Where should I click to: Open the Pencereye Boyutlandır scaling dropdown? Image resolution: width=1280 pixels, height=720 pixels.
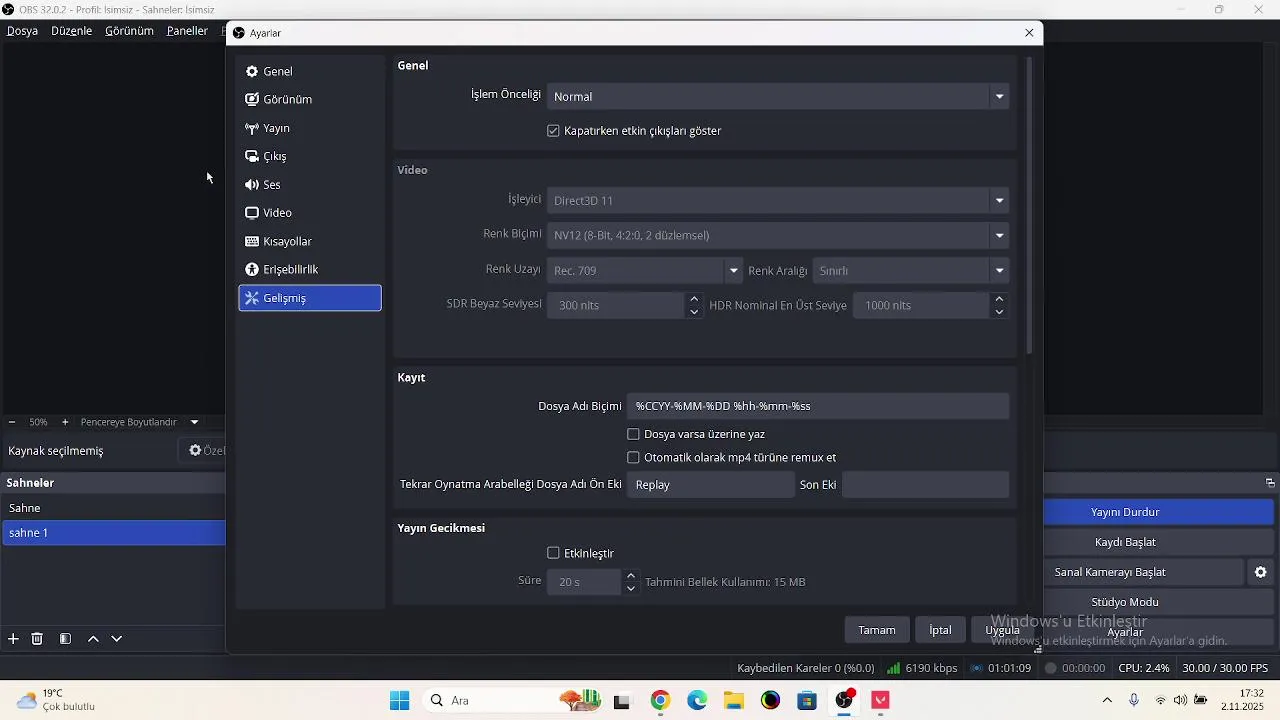coord(140,422)
